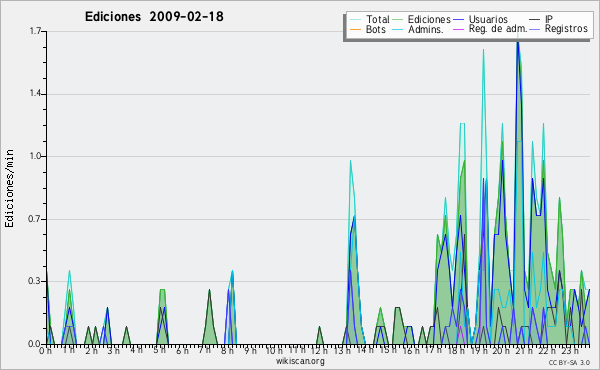Click the 'wikiscan.org' label below the chart
Screen dimensions: 600x370
tap(300, 361)
